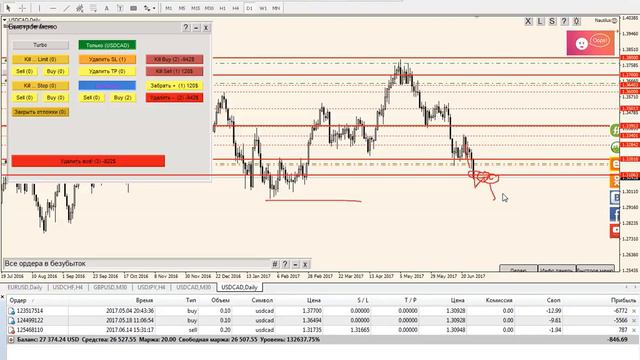The height and width of the screenshot is (360, 640).
Task: Click the ? button at chart top-right
Action: pos(564,21)
